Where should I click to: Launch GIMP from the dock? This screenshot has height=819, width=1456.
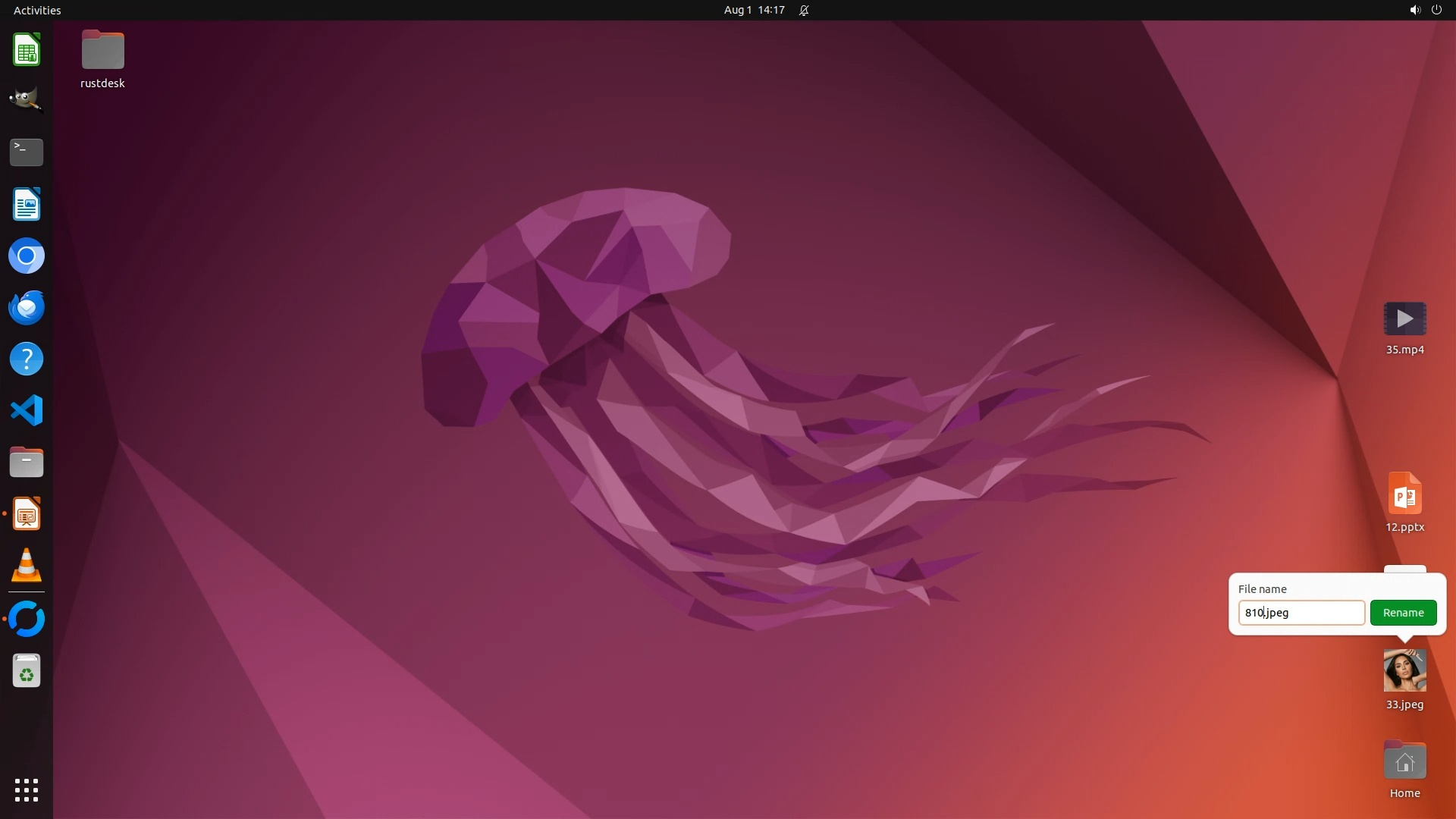tap(27, 100)
